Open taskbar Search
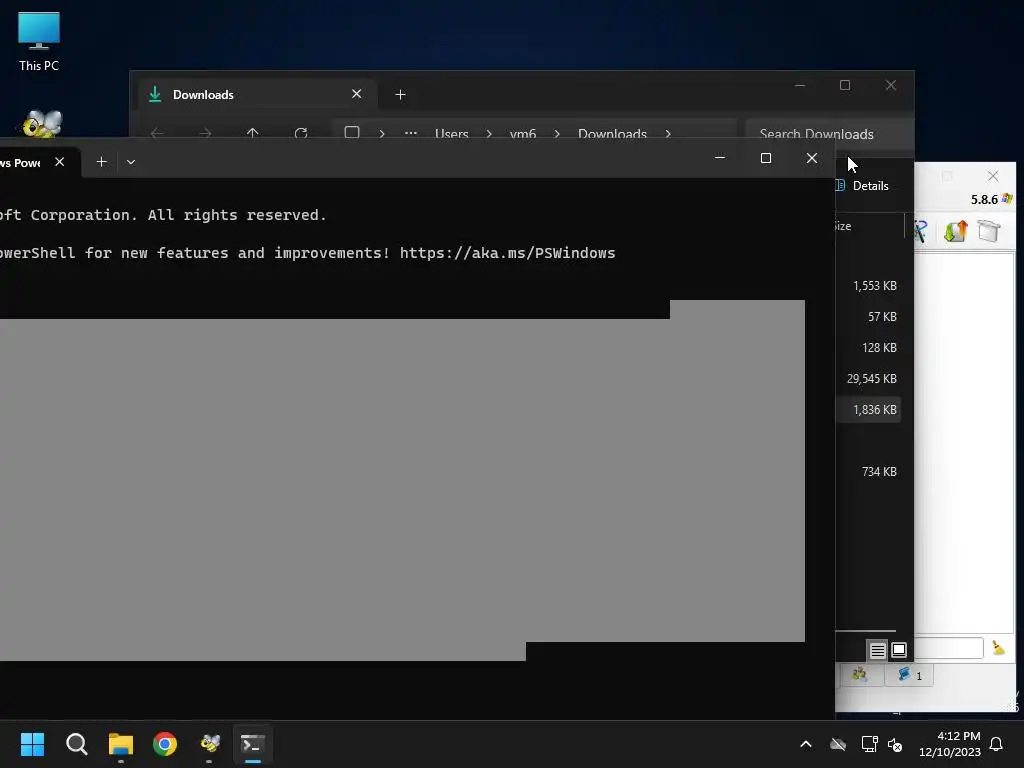This screenshot has width=1024, height=768. 76,744
